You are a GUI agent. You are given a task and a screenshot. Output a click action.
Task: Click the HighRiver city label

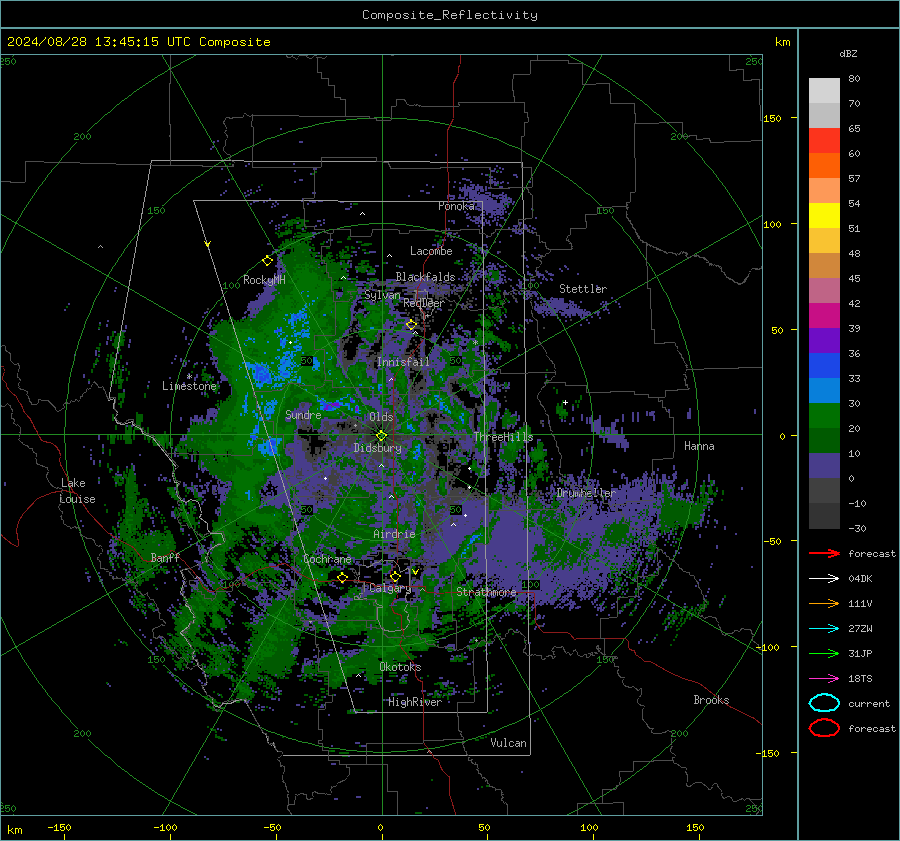pos(415,702)
